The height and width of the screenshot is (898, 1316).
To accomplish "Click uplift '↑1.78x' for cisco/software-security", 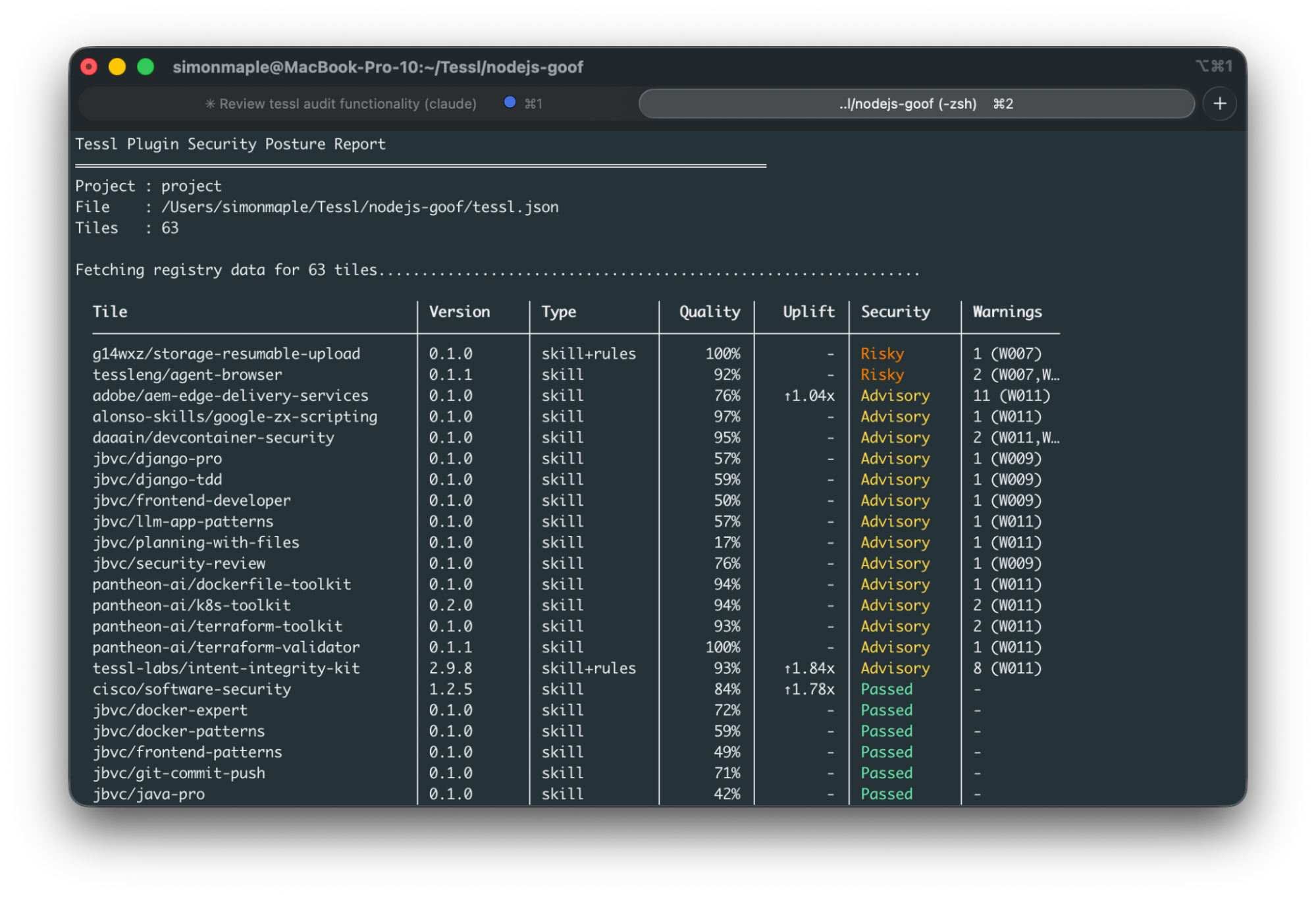I will coord(809,690).
